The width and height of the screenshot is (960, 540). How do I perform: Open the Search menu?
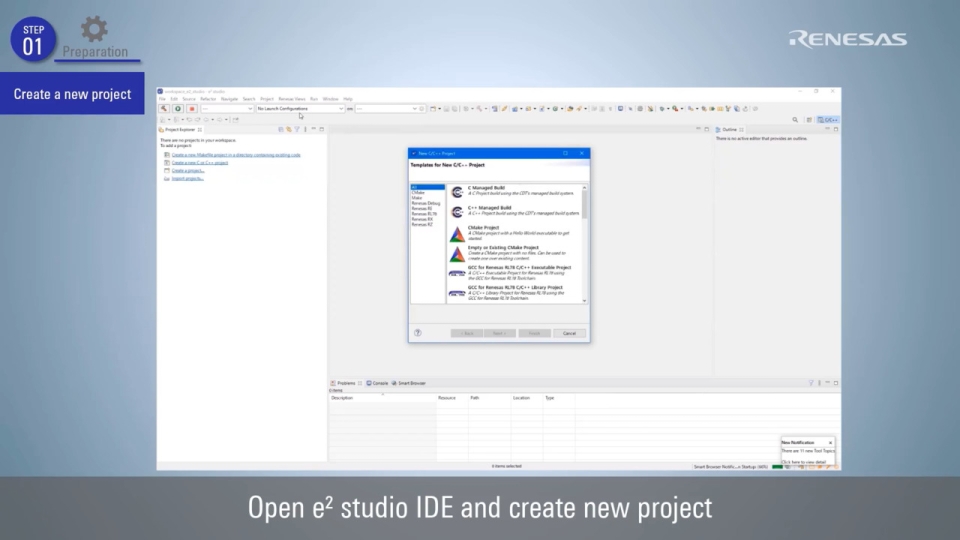[x=249, y=99]
